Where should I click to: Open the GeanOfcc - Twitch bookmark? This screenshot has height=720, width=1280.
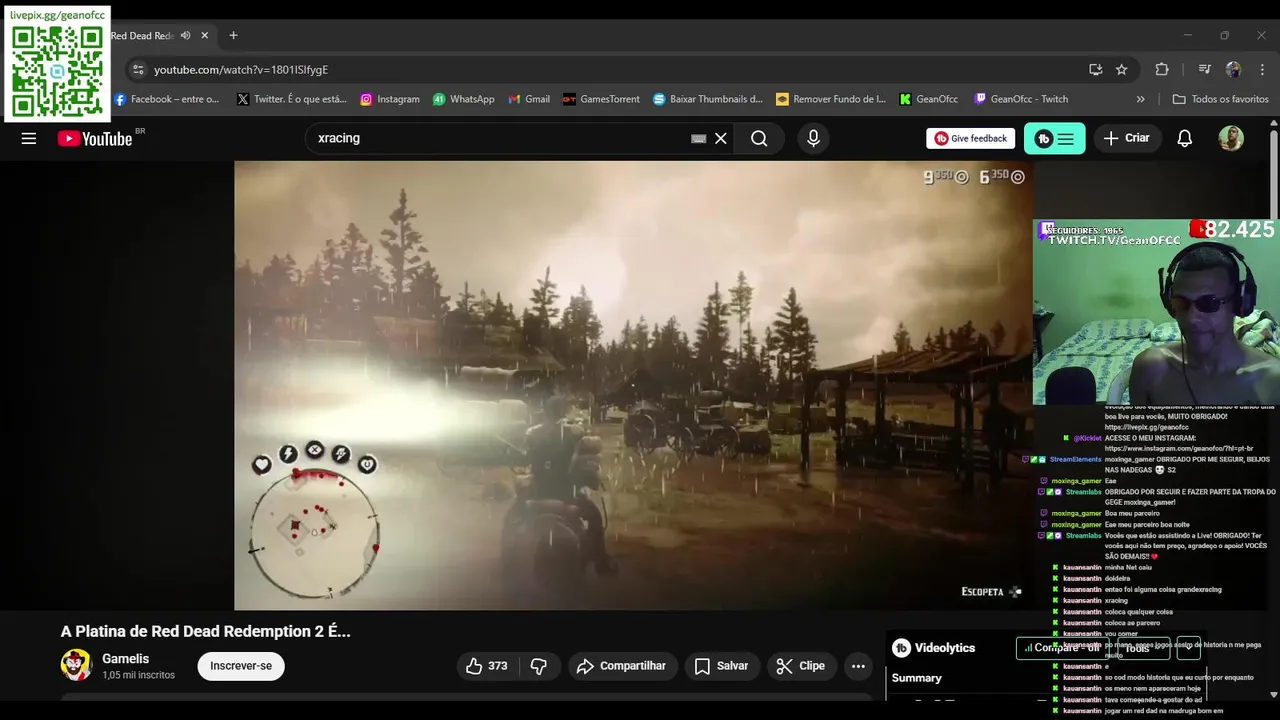1021,99
